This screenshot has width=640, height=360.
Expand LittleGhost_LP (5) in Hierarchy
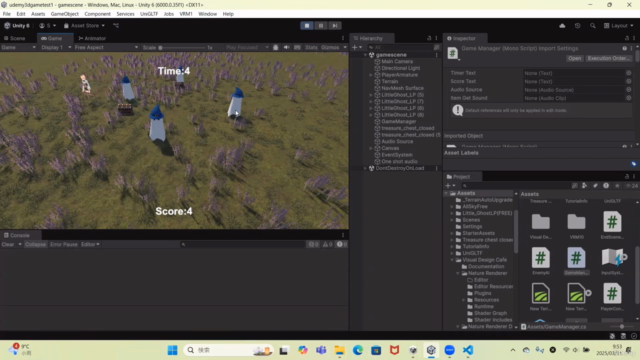(x=371, y=95)
